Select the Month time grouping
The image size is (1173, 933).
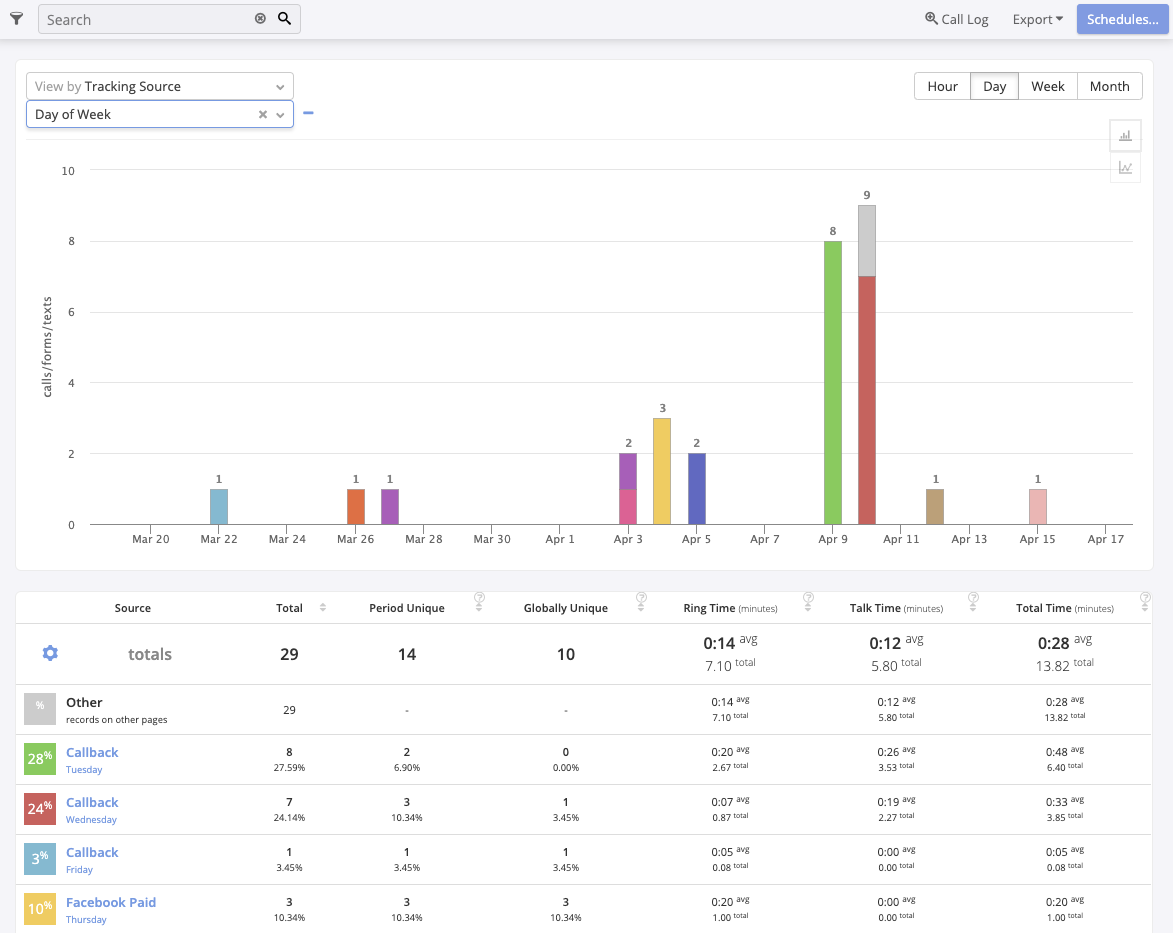pyautogui.click(x=1110, y=86)
